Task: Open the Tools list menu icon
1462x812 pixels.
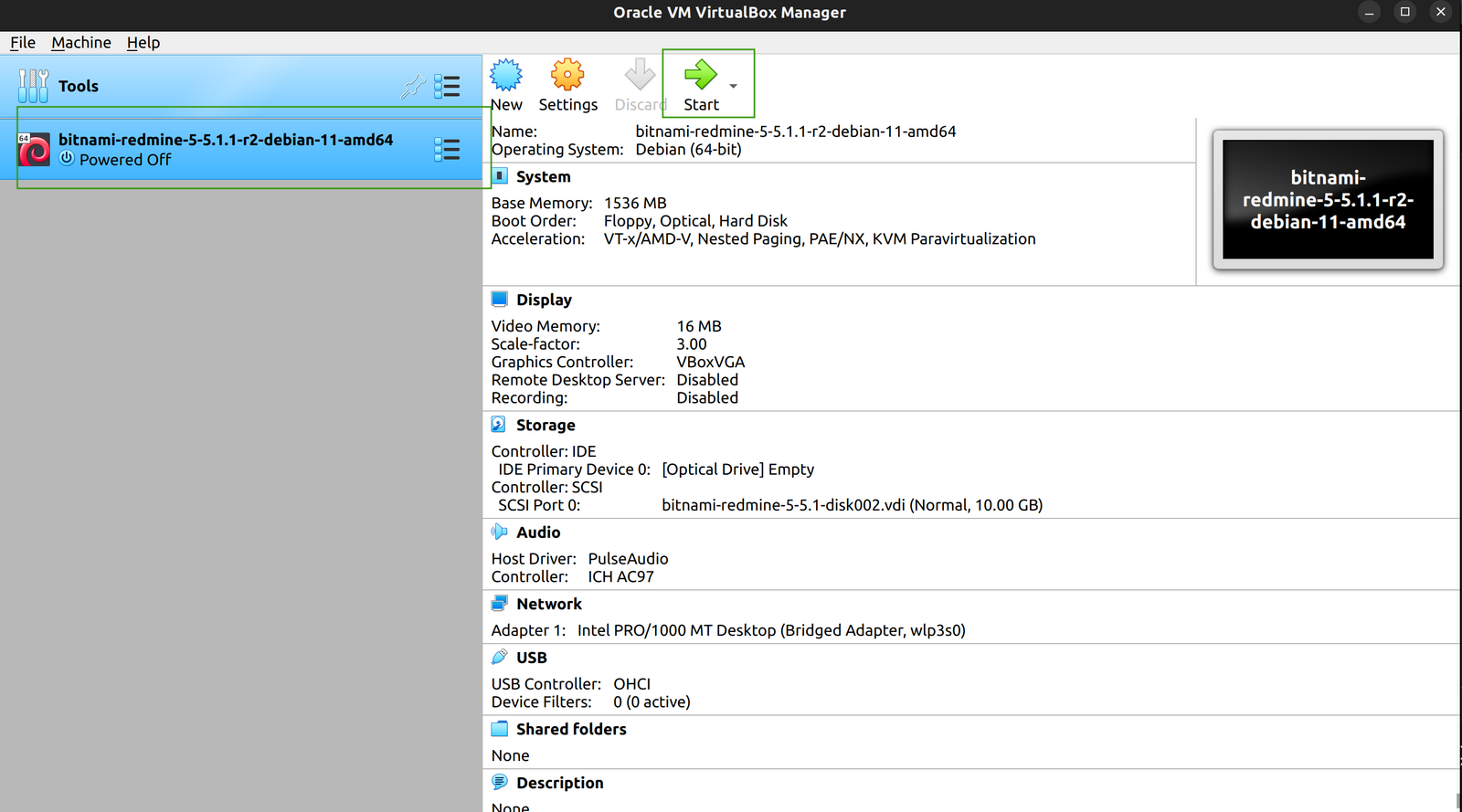Action: (447, 87)
